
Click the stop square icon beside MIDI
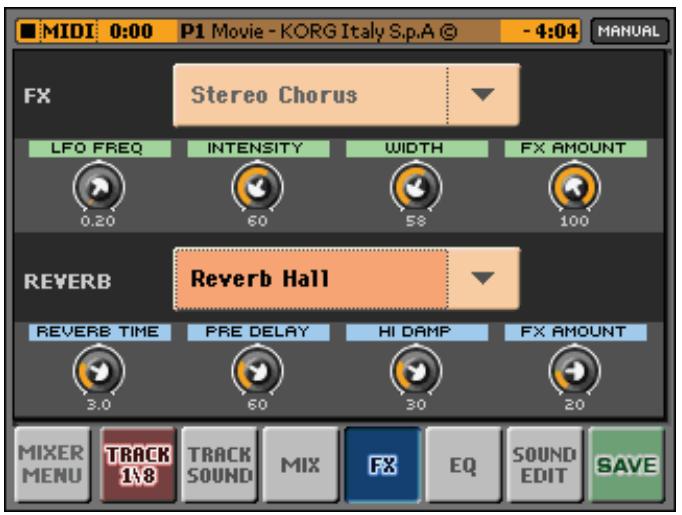pos(28,31)
